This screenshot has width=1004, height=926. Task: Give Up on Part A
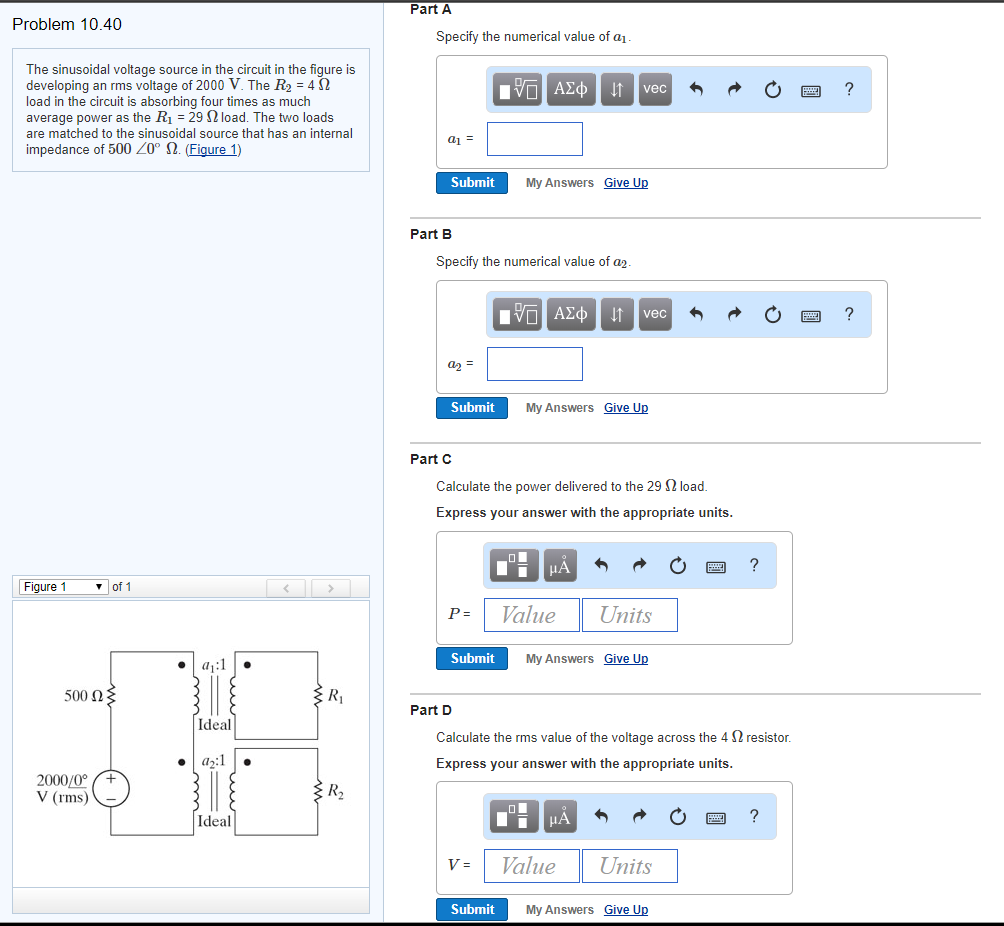point(625,182)
